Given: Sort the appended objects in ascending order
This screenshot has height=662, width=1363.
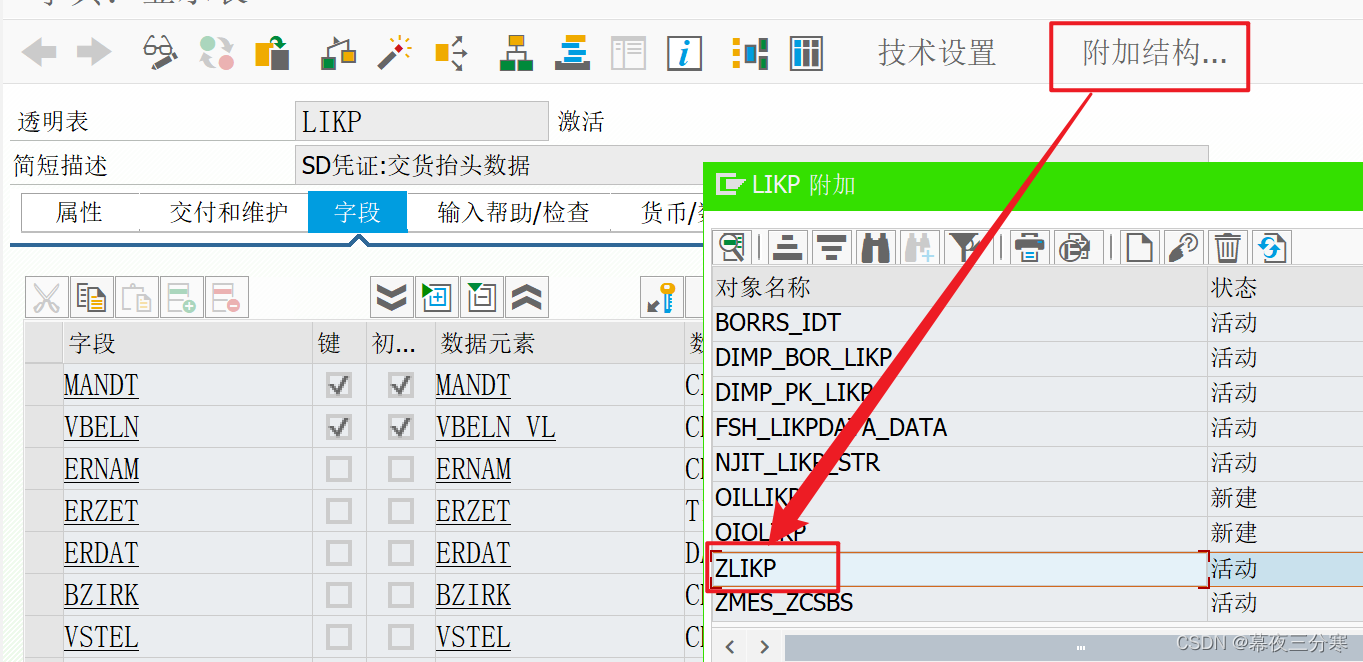Looking at the screenshot, I should (787, 247).
